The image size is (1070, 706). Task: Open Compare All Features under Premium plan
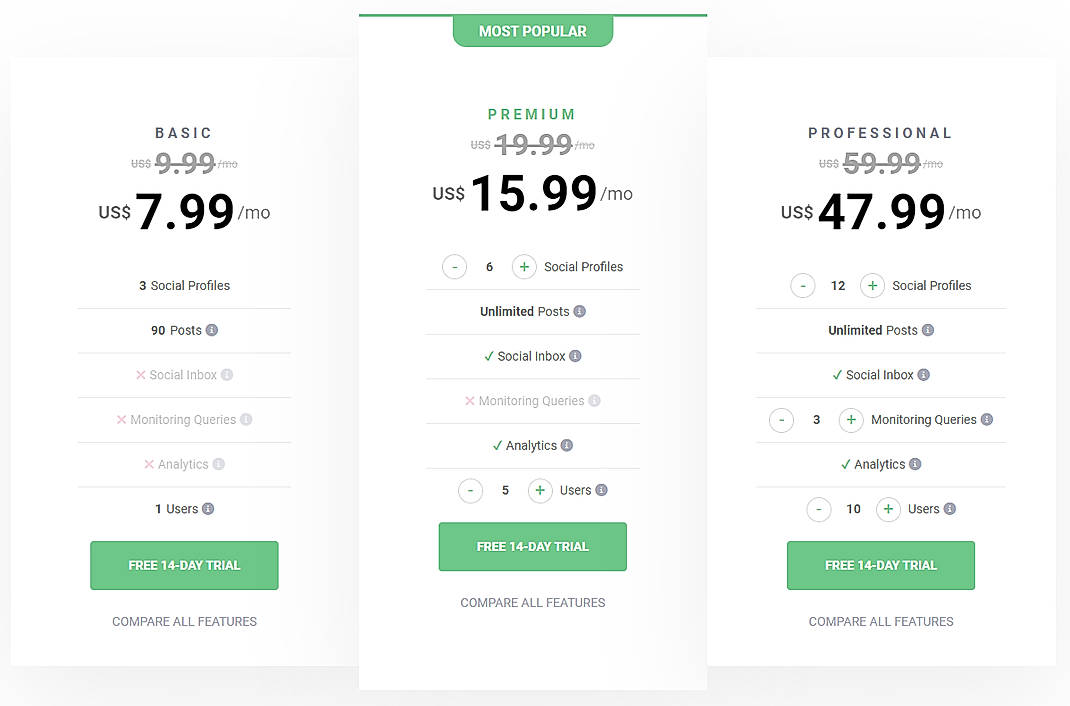pos(533,602)
